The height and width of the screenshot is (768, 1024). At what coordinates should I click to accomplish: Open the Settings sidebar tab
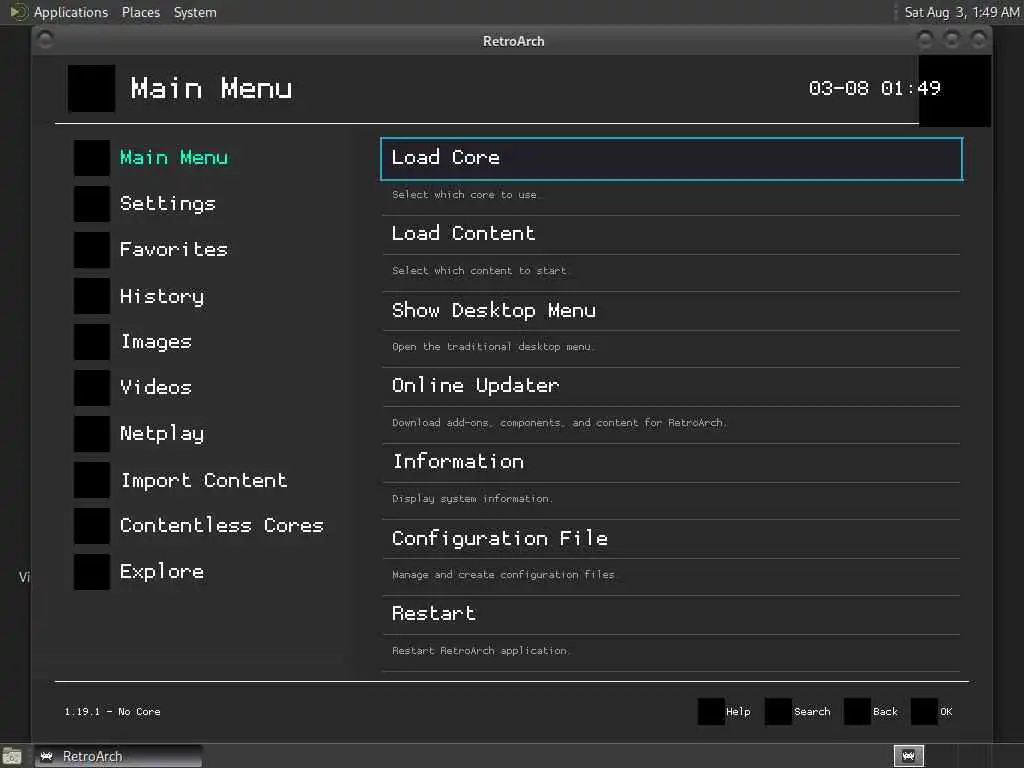(168, 204)
